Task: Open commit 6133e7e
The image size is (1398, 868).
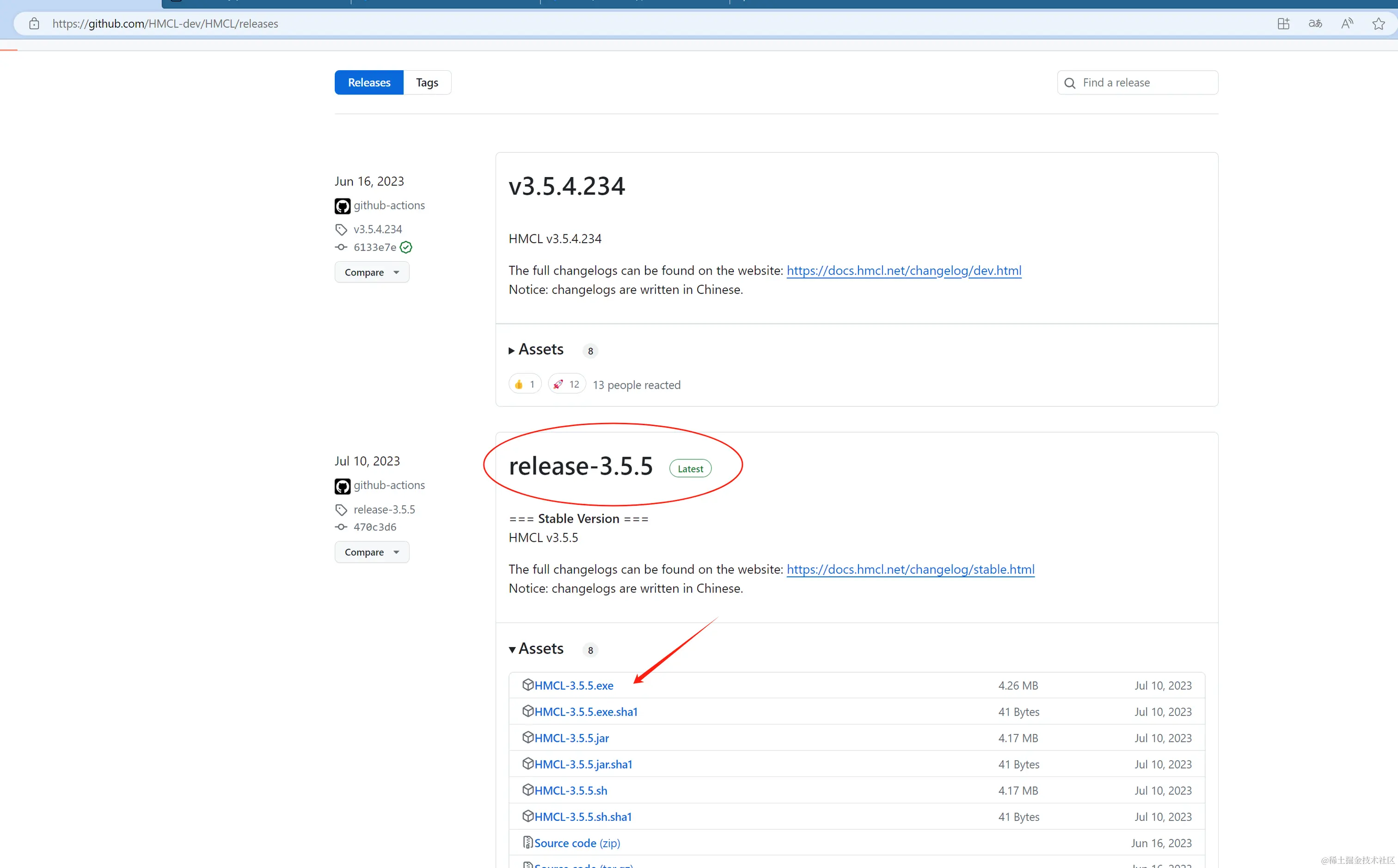Action: pyautogui.click(x=375, y=247)
